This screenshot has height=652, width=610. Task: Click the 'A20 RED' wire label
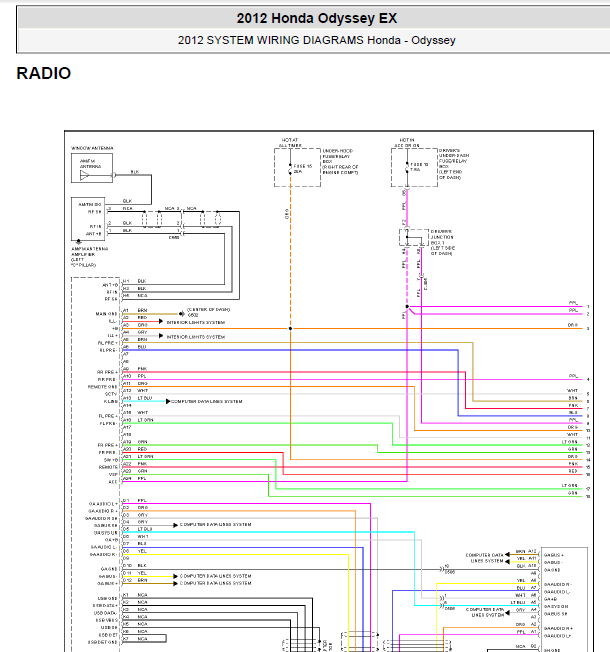[135, 449]
